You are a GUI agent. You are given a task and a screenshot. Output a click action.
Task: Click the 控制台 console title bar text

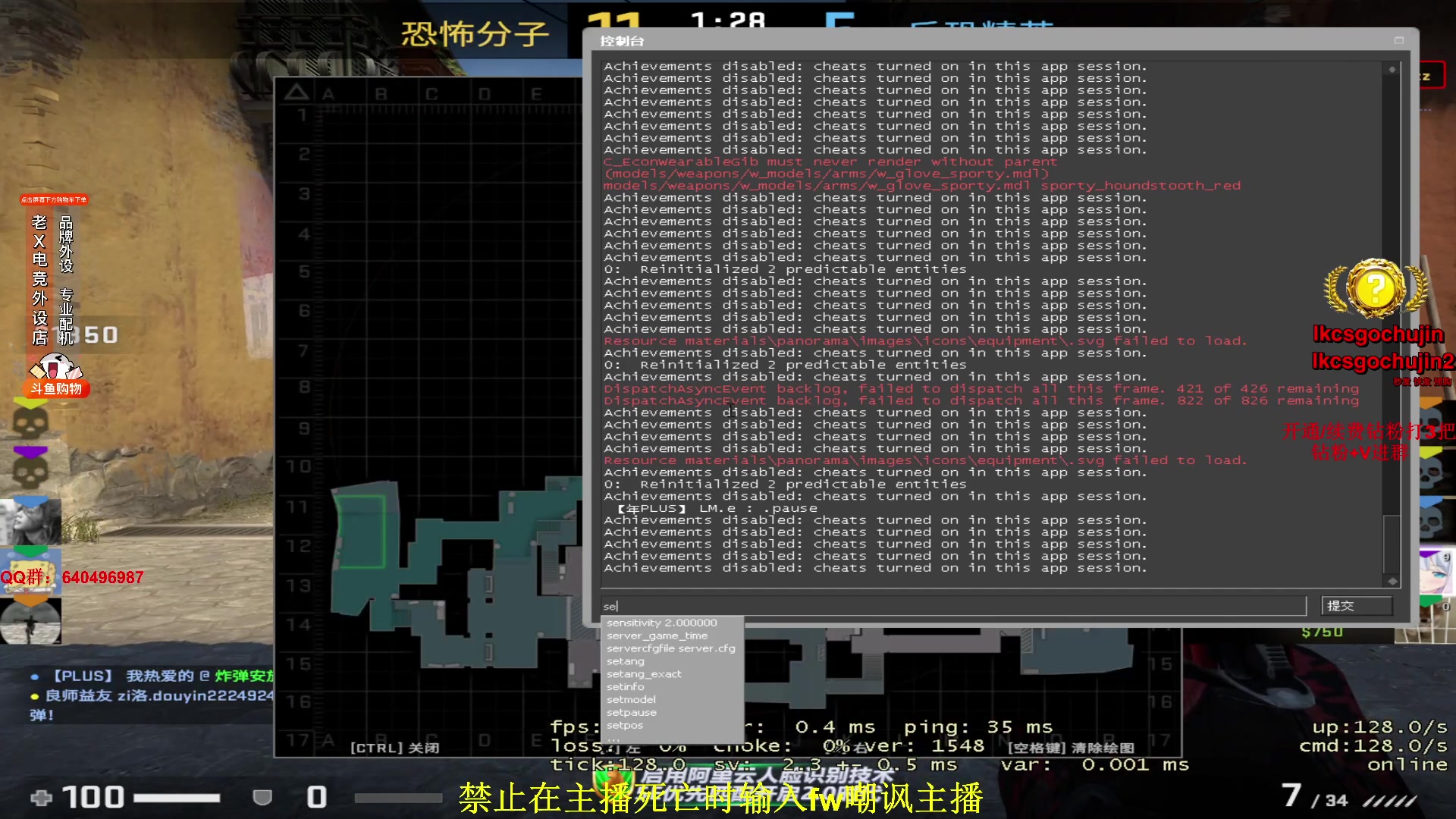[622, 41]
